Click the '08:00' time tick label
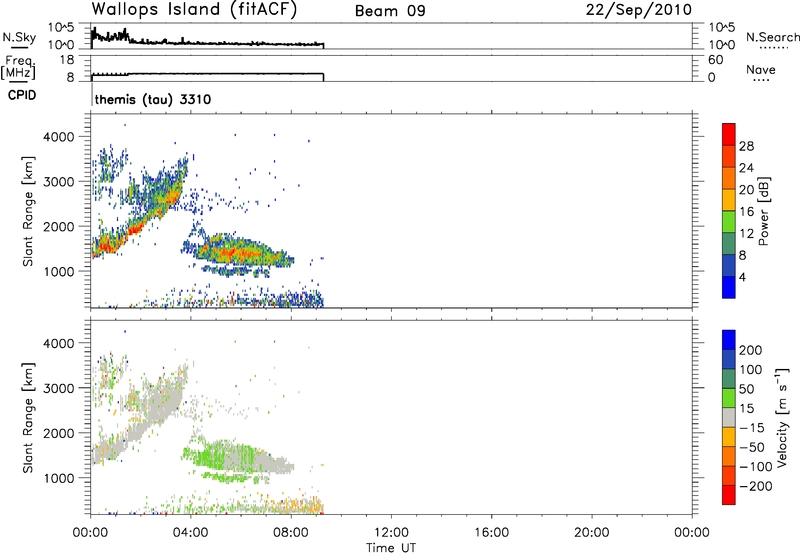800x554 pixels. point(291,533)
